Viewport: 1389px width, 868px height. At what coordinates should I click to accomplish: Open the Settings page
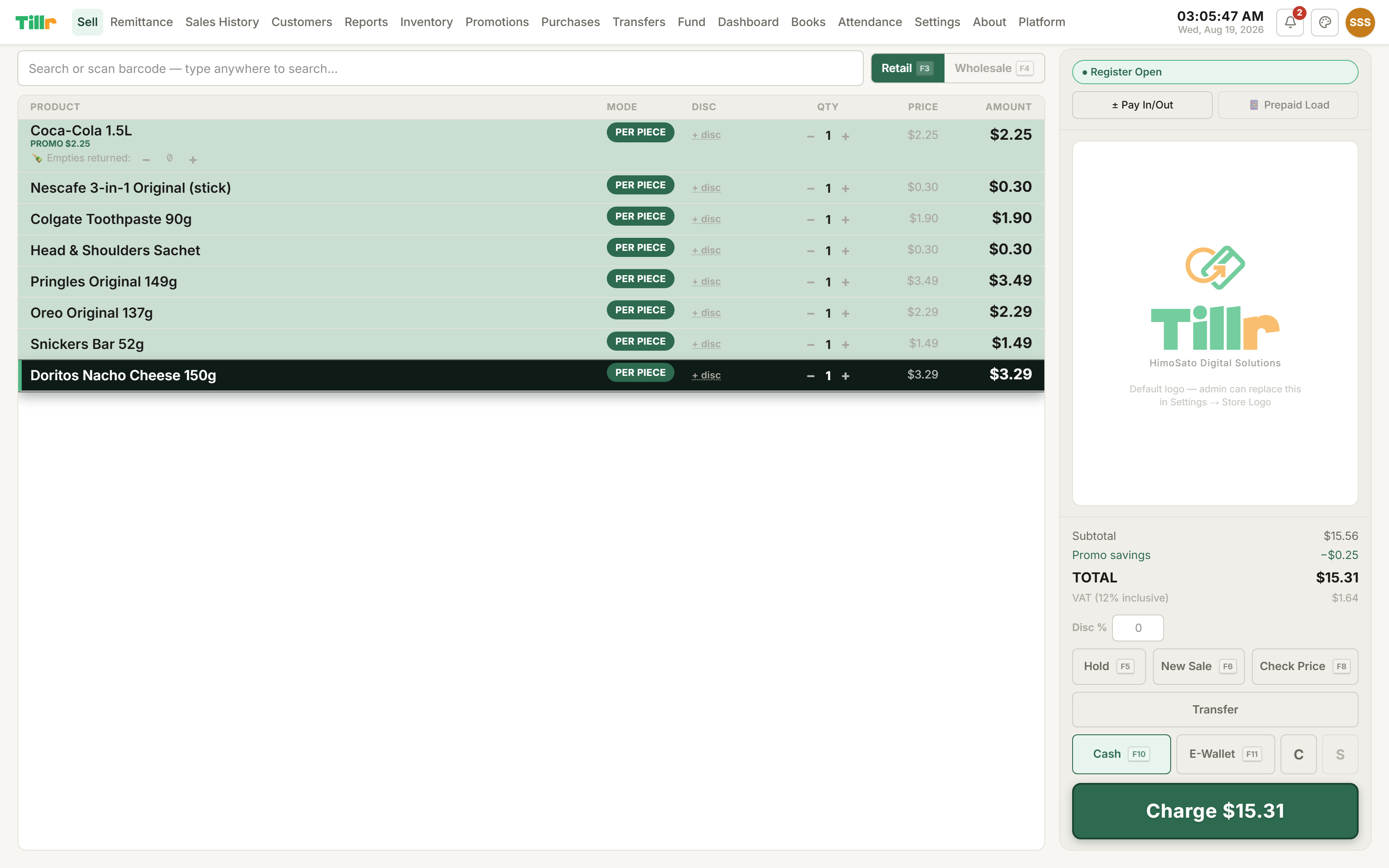coord(937,22)
